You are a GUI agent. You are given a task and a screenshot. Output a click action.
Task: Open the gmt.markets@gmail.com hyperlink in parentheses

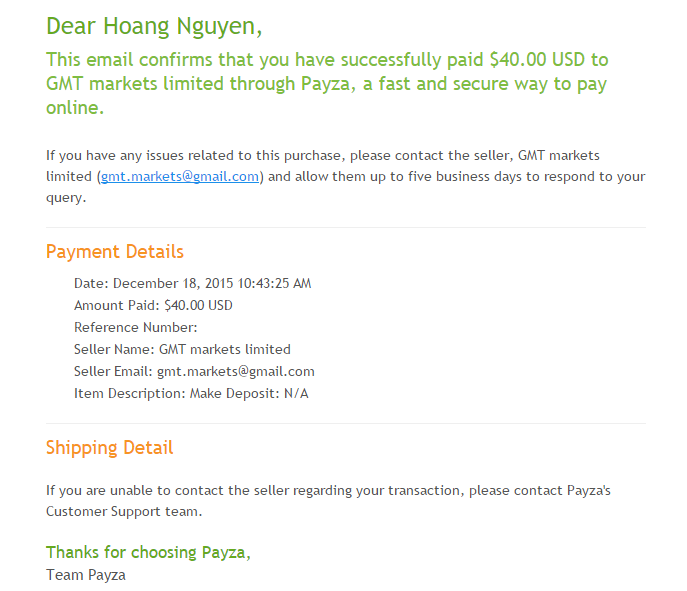(x=180, y=177)
